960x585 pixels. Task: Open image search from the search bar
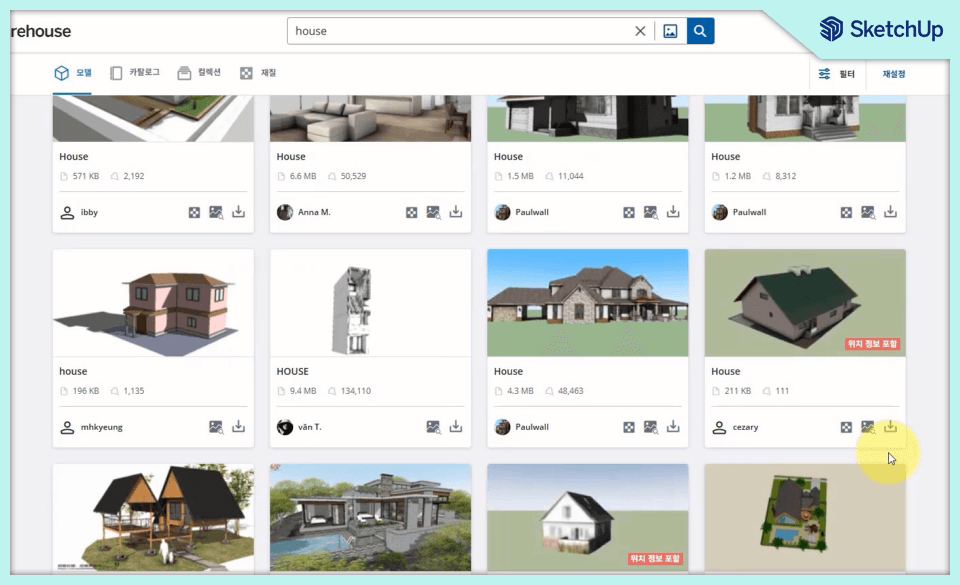(670, 31)
